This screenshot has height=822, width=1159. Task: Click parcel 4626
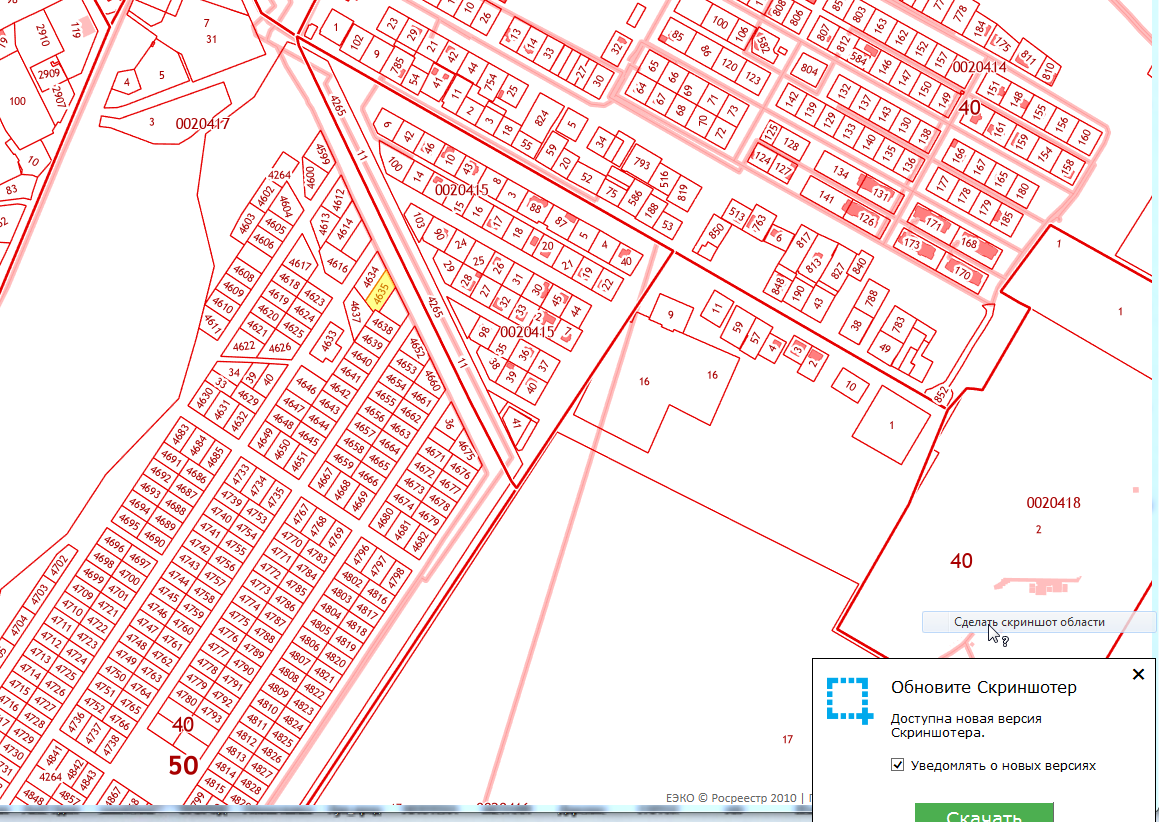coord(280,347)
